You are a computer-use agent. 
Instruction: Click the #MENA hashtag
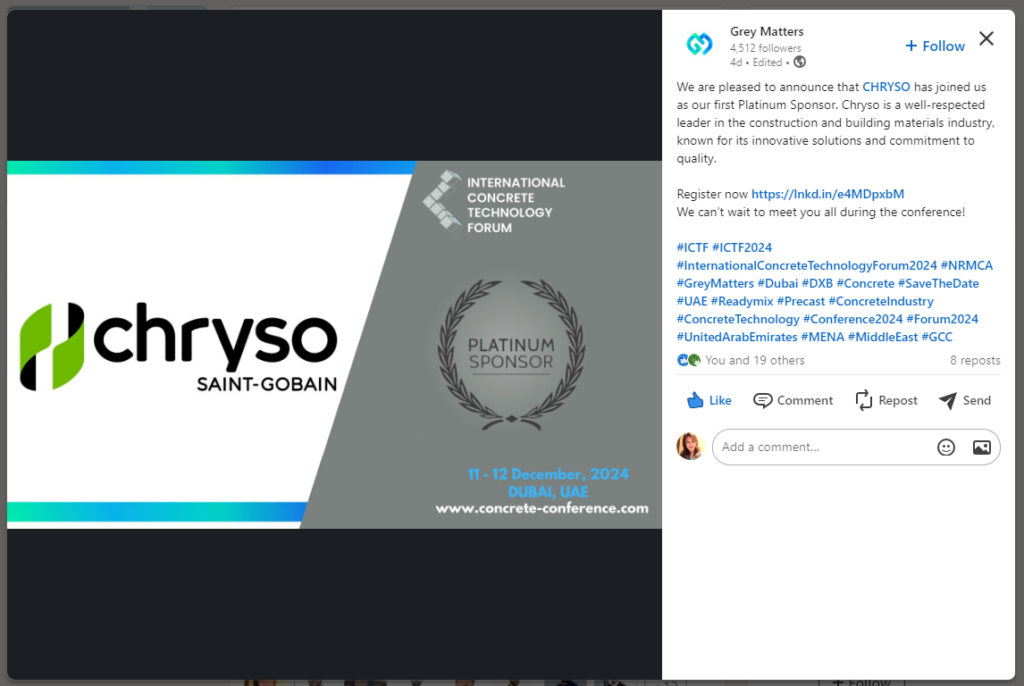tap(822, 337)
